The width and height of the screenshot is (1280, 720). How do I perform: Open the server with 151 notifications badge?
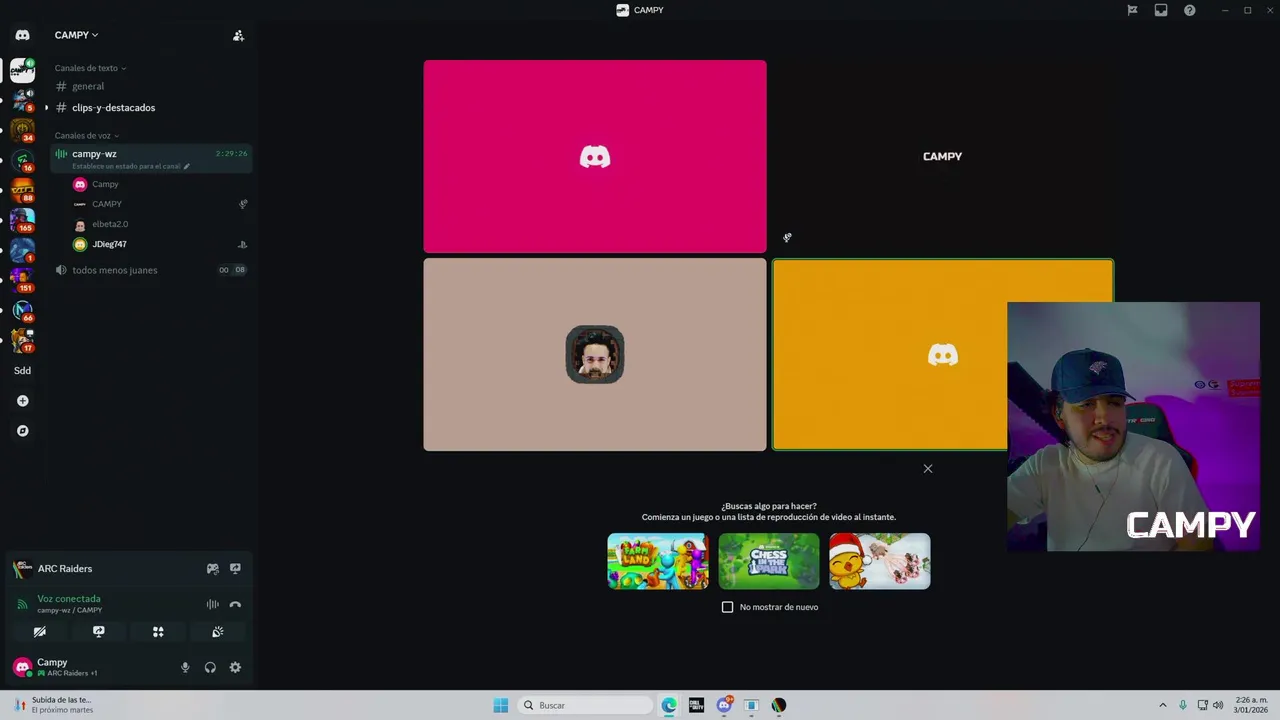coord(22,280)
